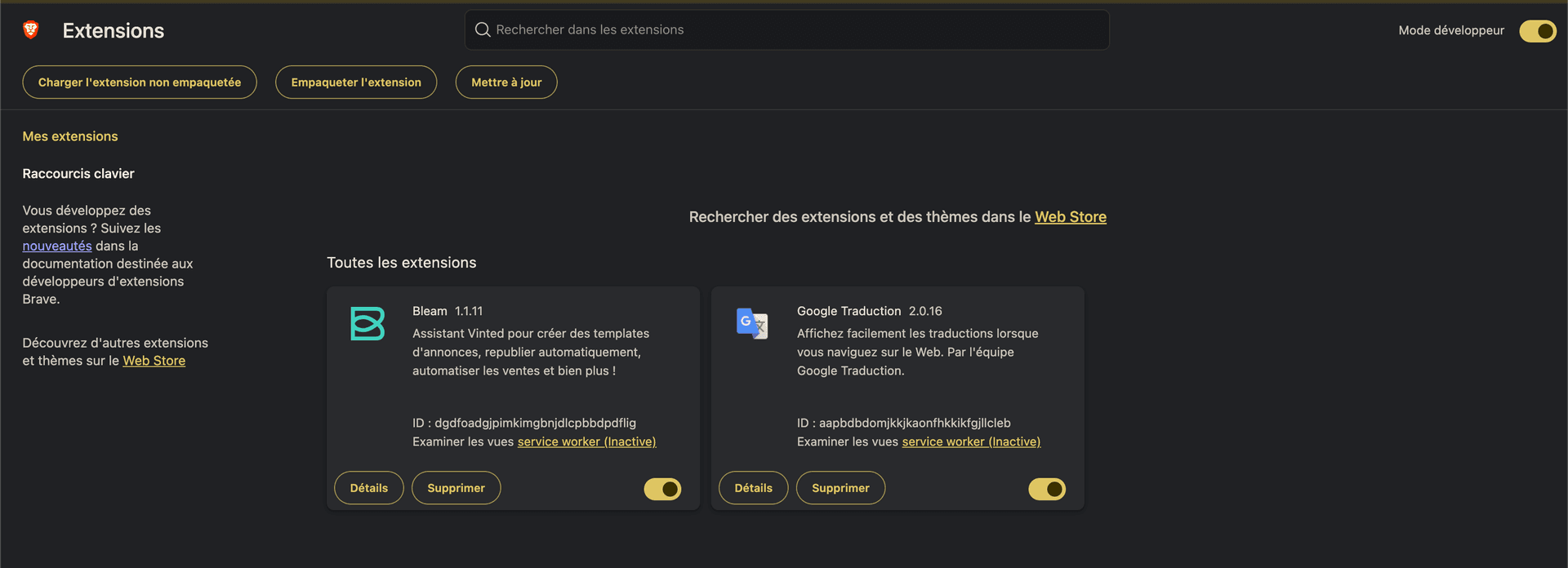Open Détails for the Bleam extension
1568x568 pixels.
click(369, 488)
